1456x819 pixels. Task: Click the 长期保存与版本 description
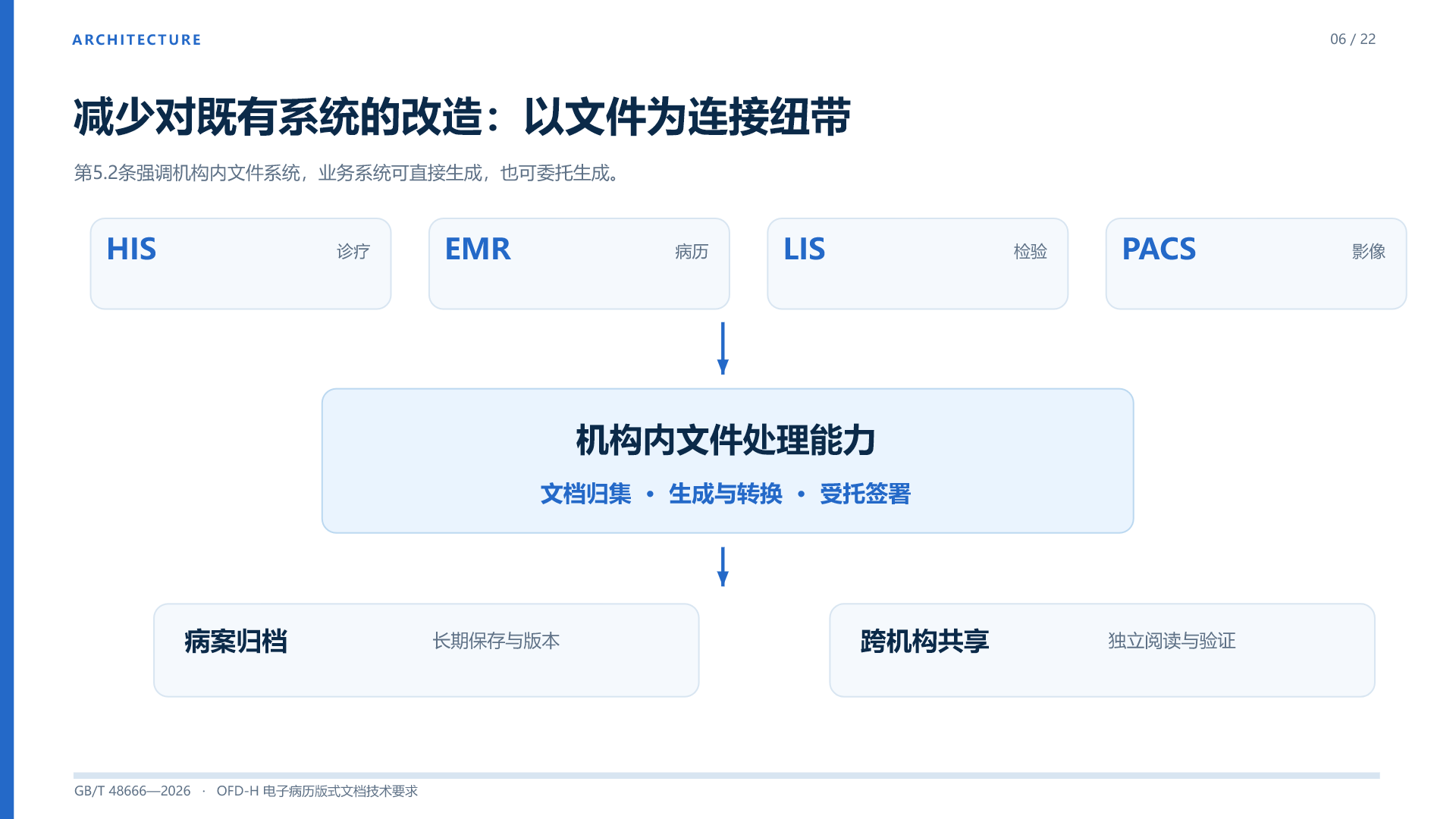coord(496,641)
